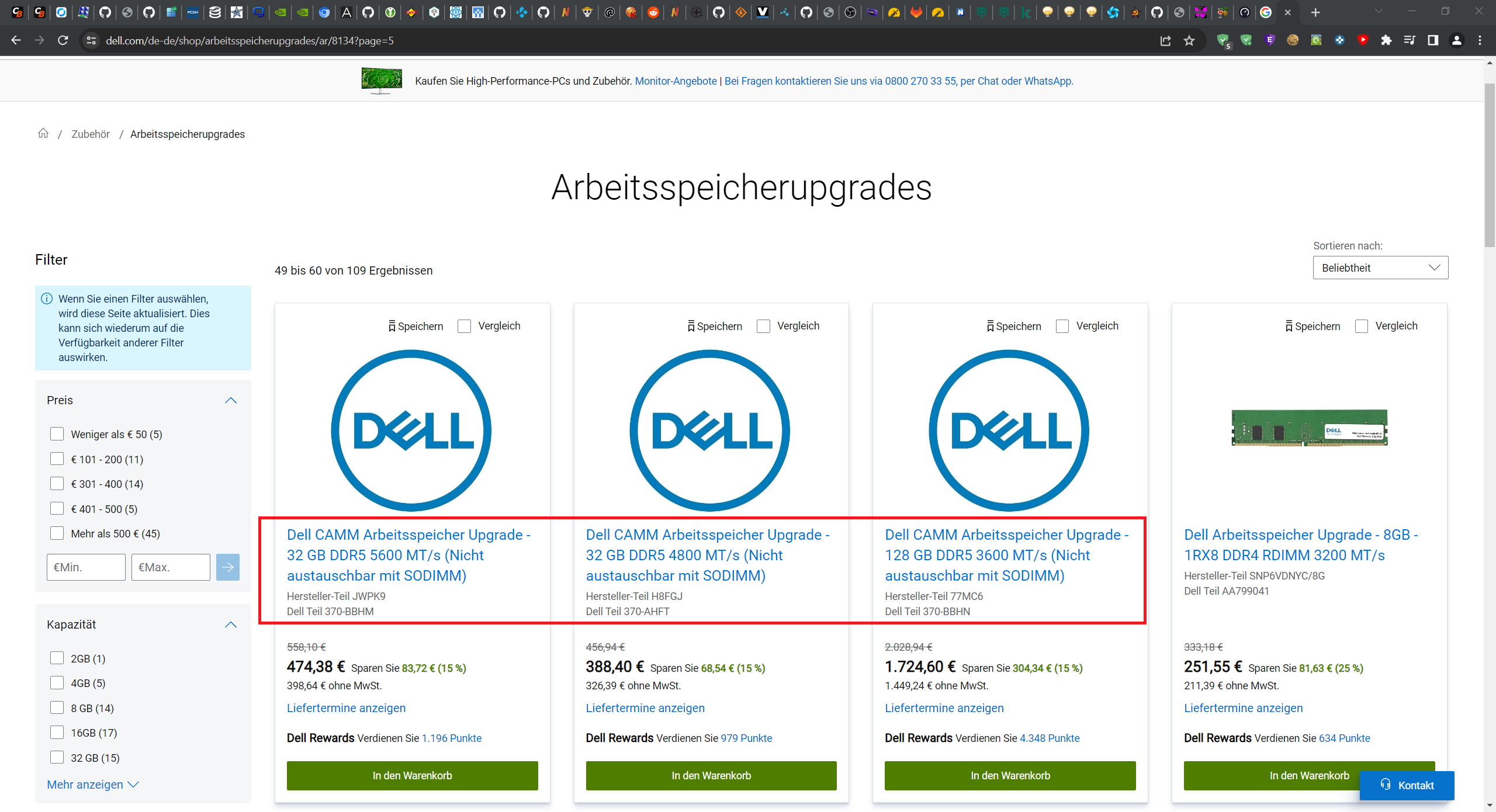Click the €Min. price field
Viewport: 1496px width, 812px height.
pos(86,567)
